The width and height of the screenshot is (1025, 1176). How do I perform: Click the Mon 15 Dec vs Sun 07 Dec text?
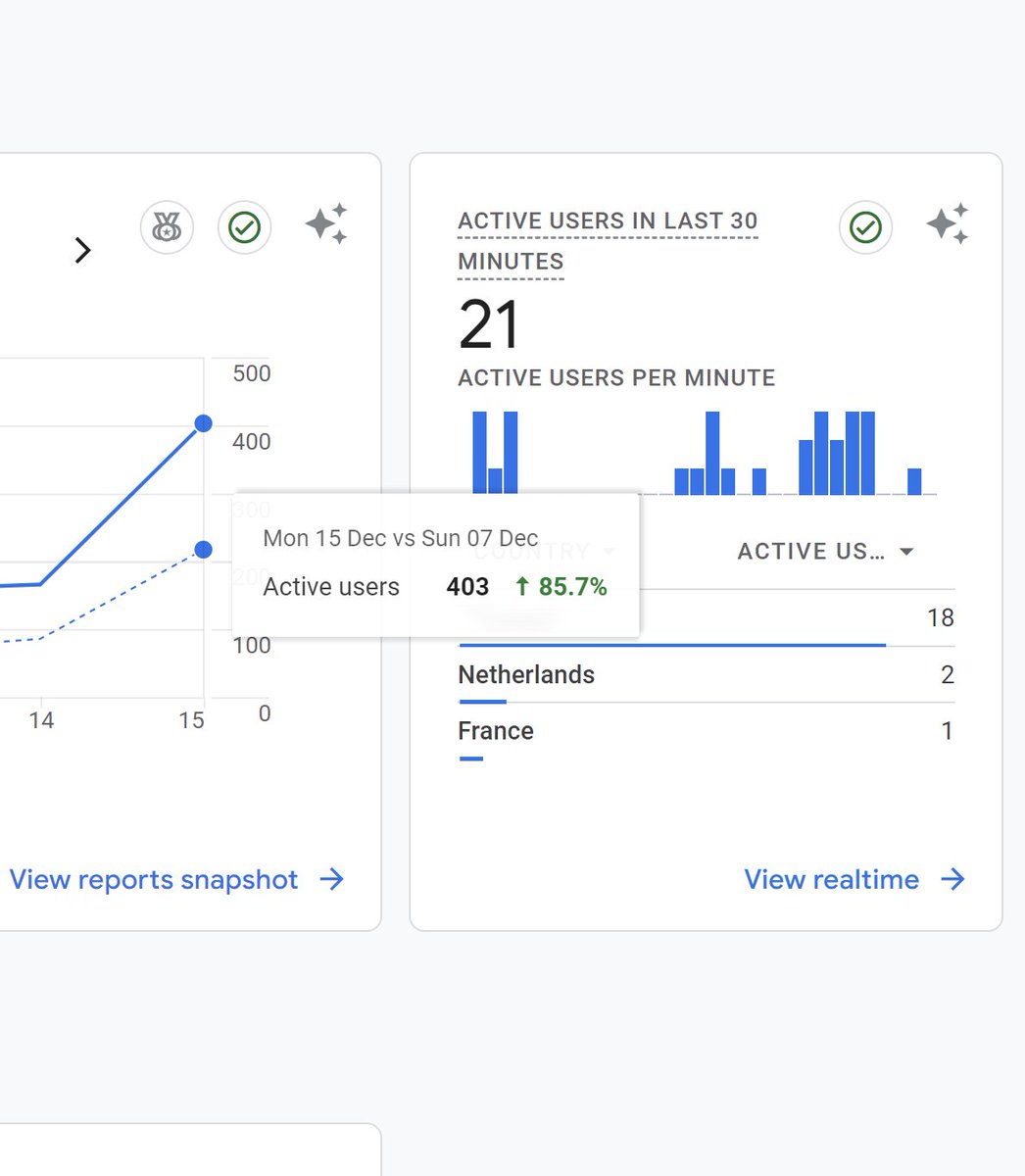pos(401,538)
